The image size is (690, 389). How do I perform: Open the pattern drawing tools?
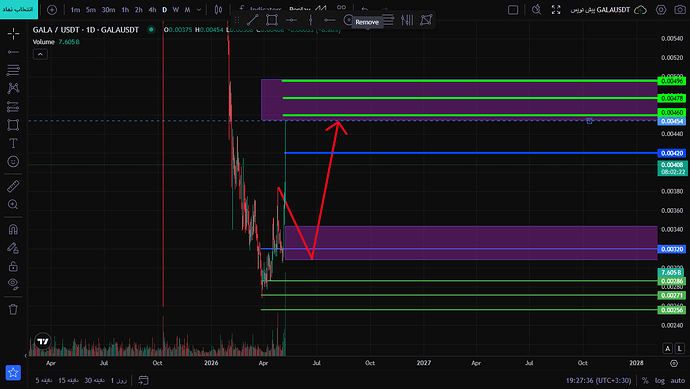pos(13,88)
